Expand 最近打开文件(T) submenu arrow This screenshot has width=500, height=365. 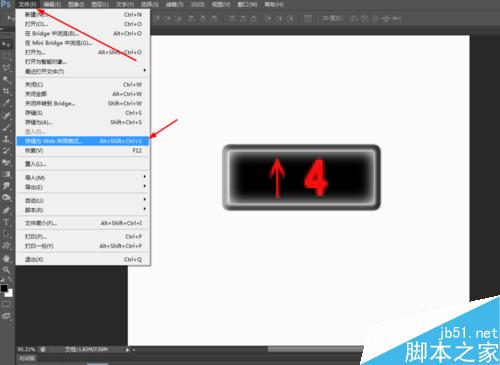(144, 70)
